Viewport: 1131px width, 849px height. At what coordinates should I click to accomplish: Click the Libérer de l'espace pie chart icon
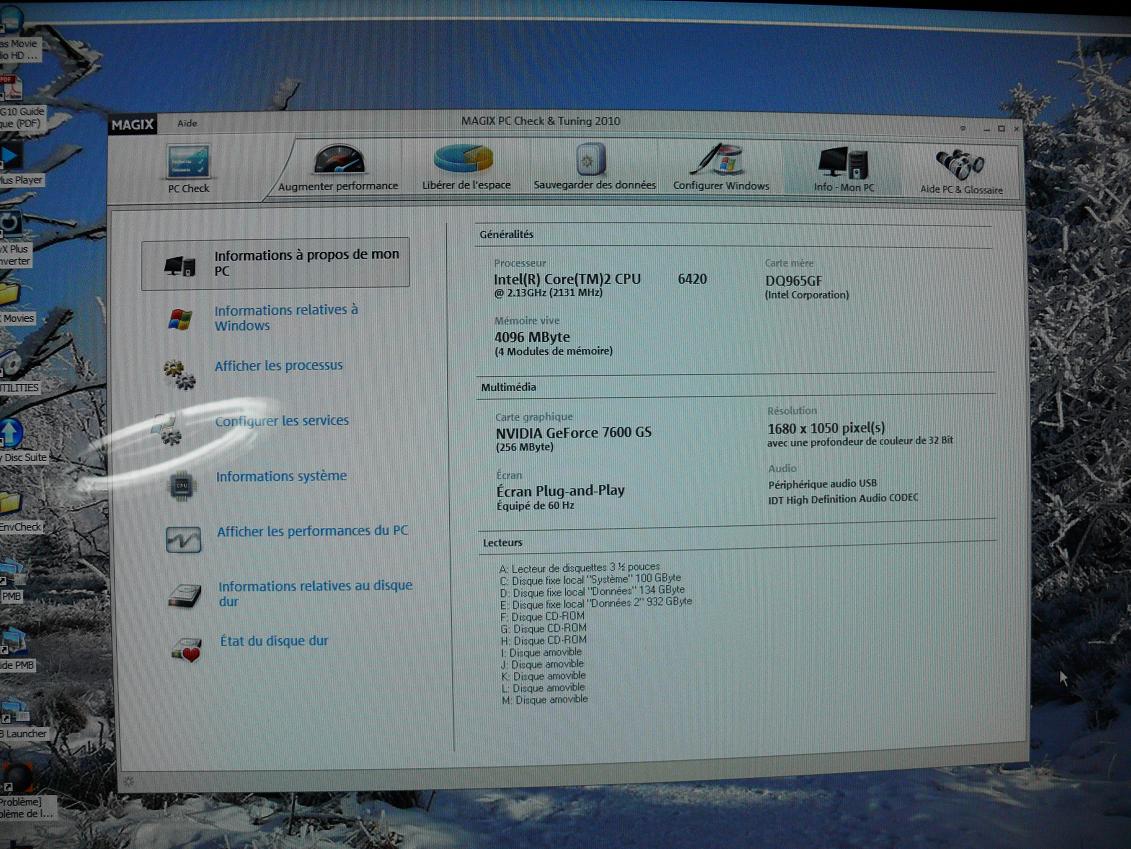coord(463,158)
